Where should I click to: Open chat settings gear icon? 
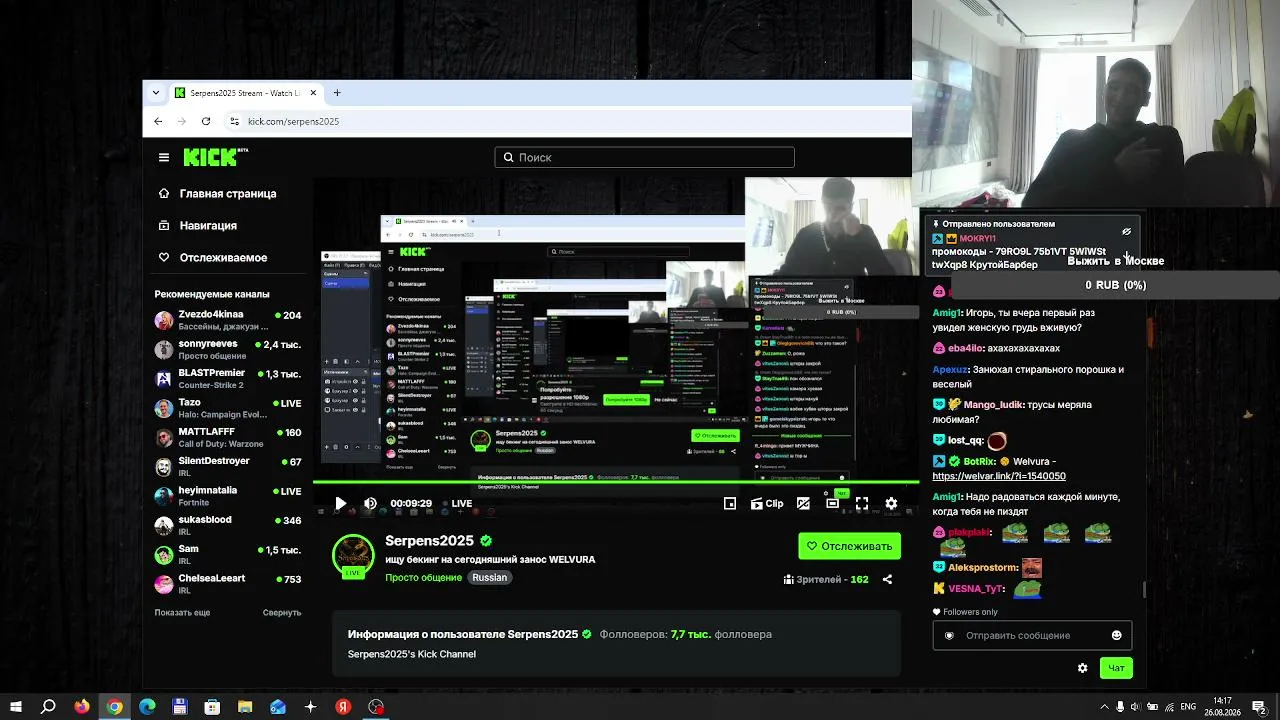coord(1082,668)
